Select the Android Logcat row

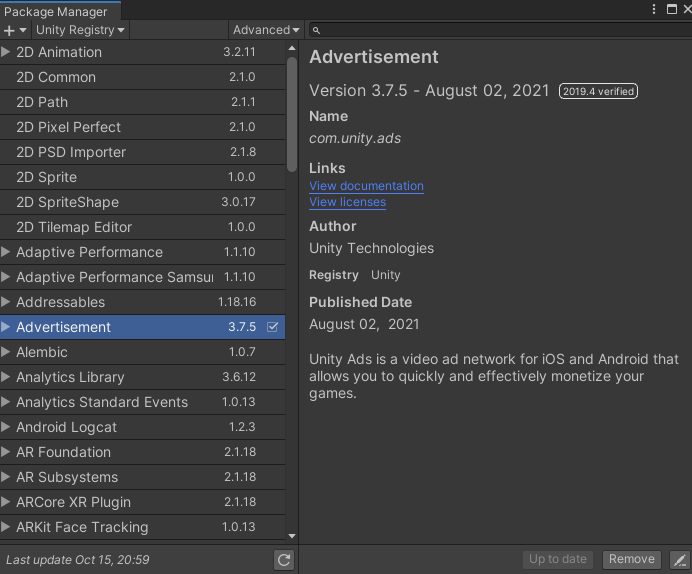tap(143, 427)
